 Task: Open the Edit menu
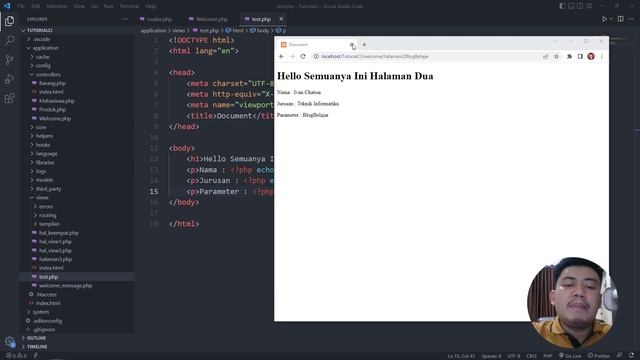(36, 6)
